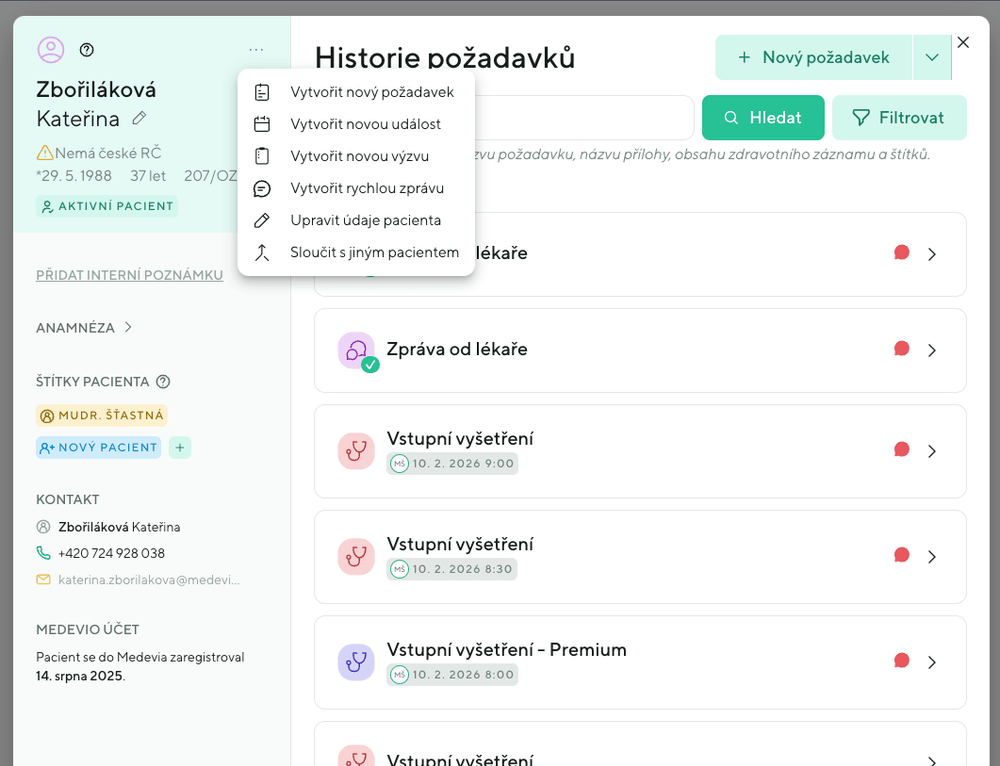Click the patient avatar icon

pyautogui.click(x=50, y=49)
